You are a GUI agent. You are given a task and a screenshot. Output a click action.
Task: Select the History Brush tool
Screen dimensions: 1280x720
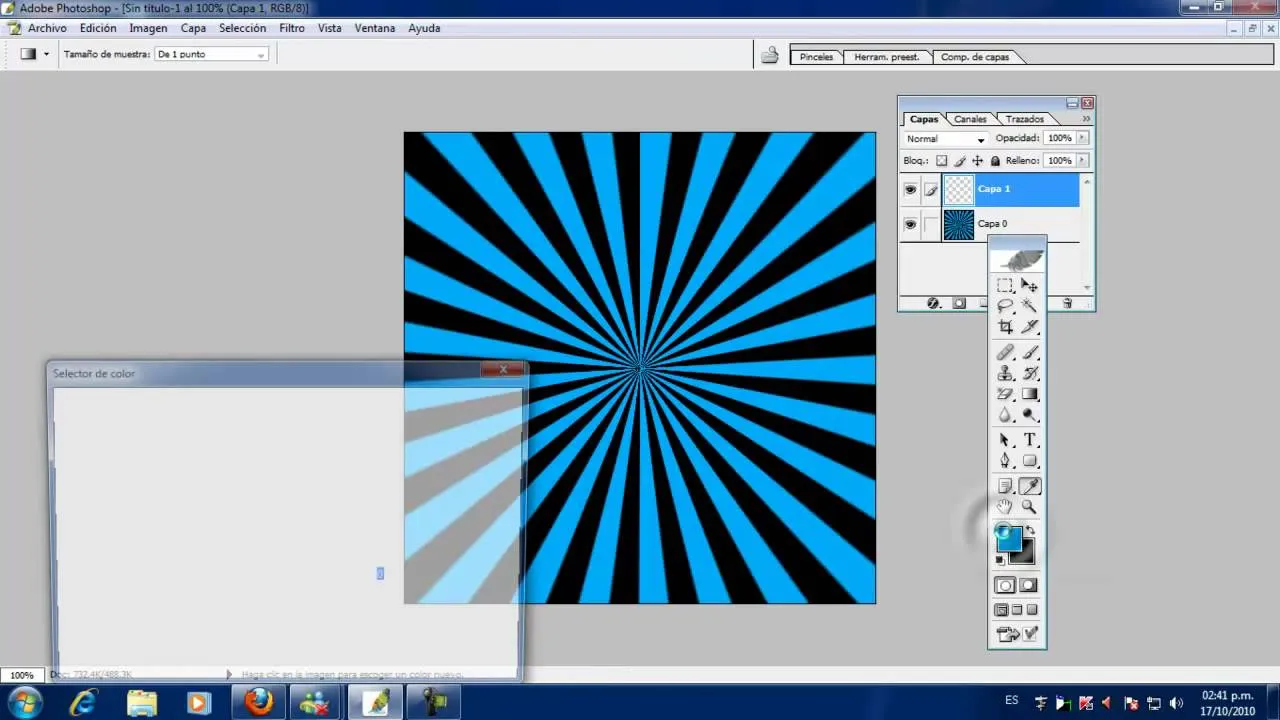[x=1029, y=373]
